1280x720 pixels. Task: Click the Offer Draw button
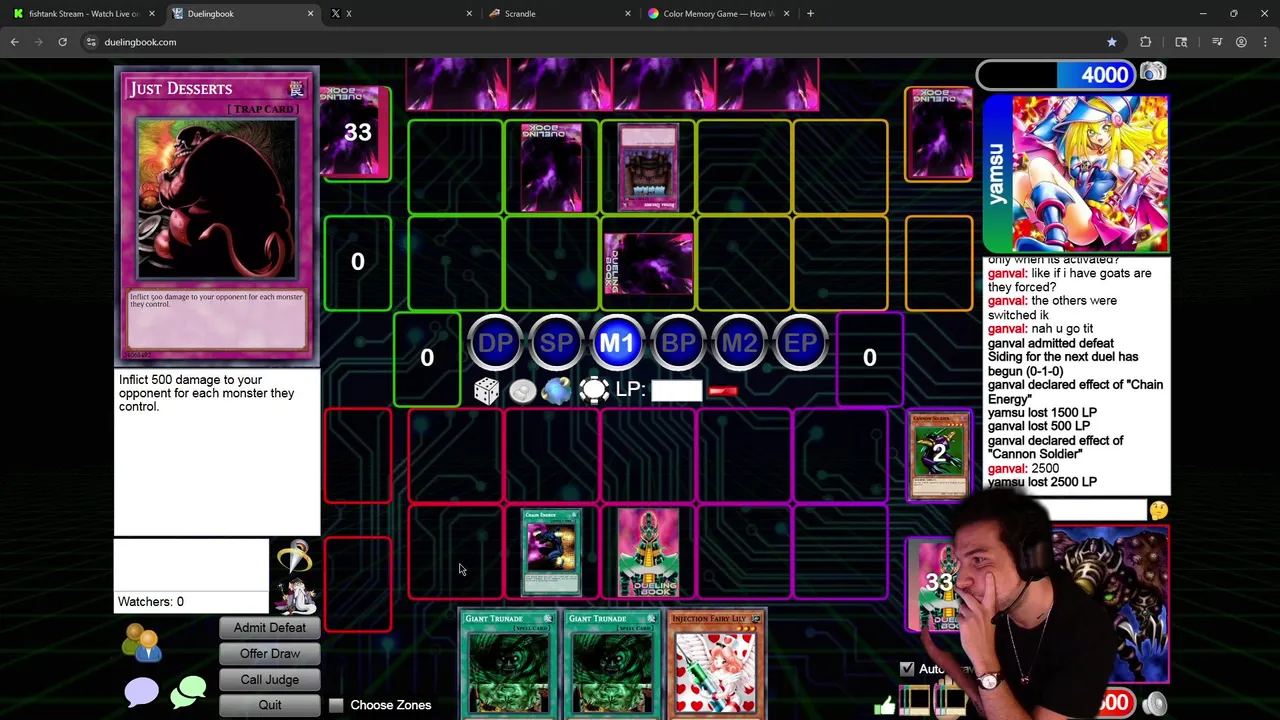270,654
